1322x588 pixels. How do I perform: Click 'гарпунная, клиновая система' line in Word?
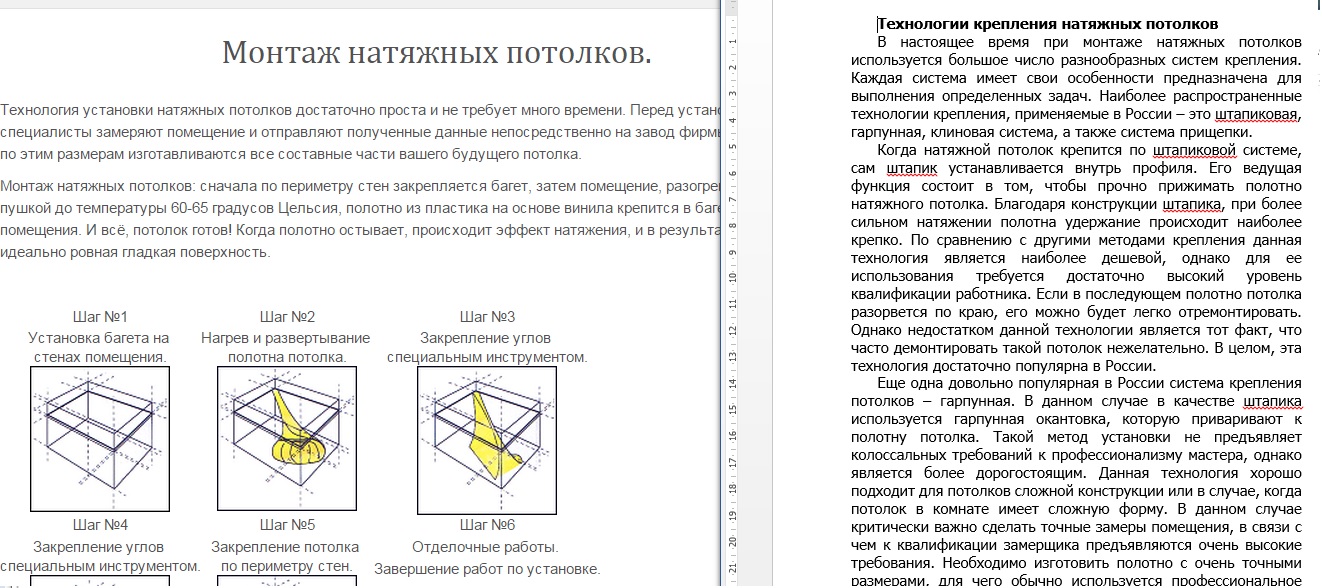pos(1051,133)
